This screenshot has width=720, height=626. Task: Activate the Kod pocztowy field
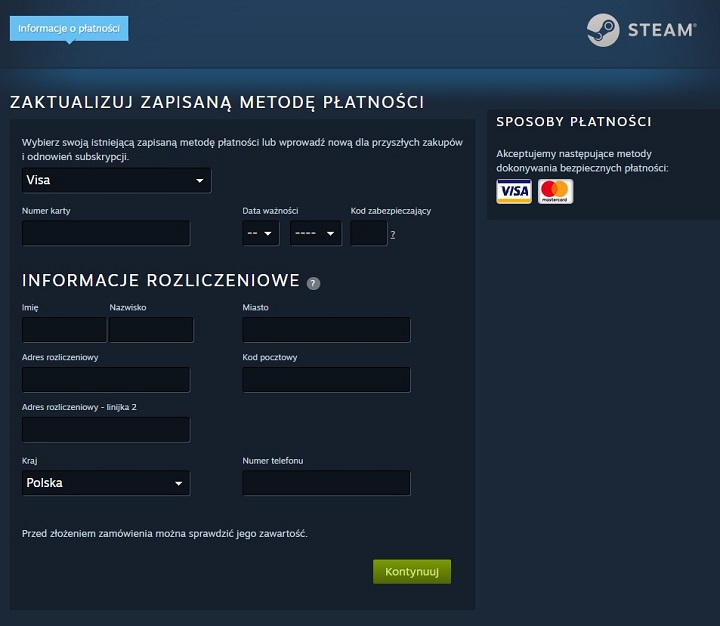click(326, 380)
